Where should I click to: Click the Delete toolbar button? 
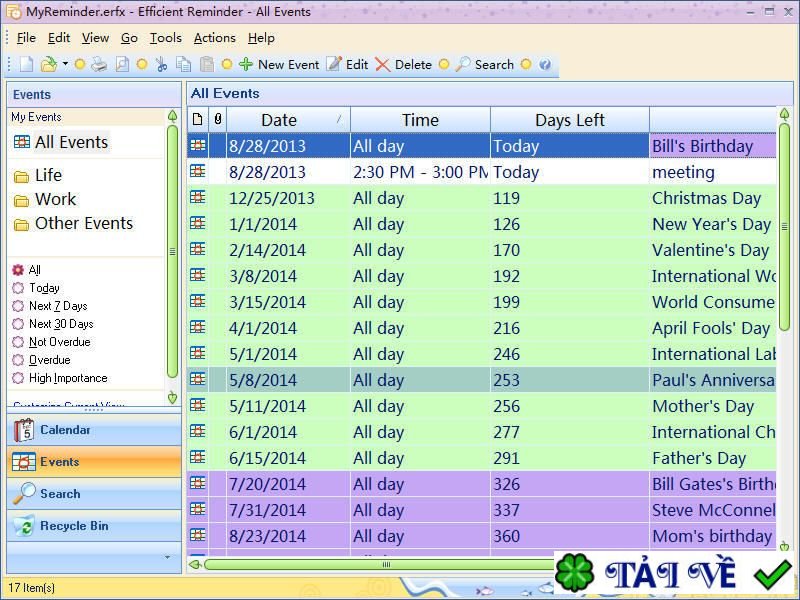click(403, 64)
